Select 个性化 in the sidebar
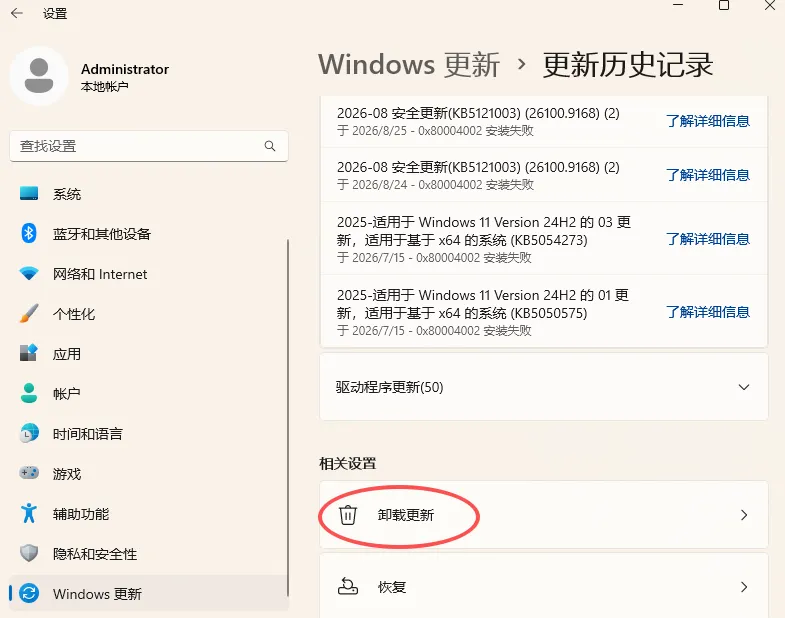Viewport: 785px width, 618px height. click(x=149, y=314)
